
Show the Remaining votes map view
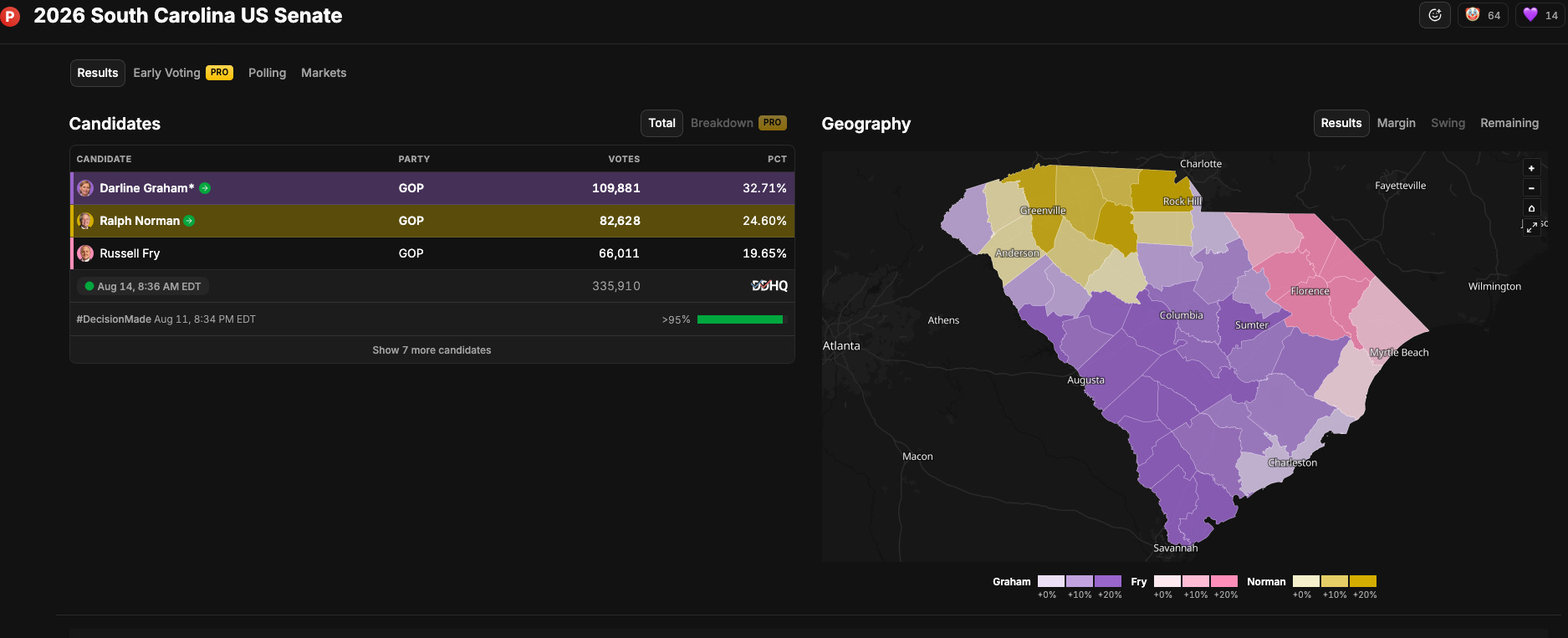point(1509,123)
